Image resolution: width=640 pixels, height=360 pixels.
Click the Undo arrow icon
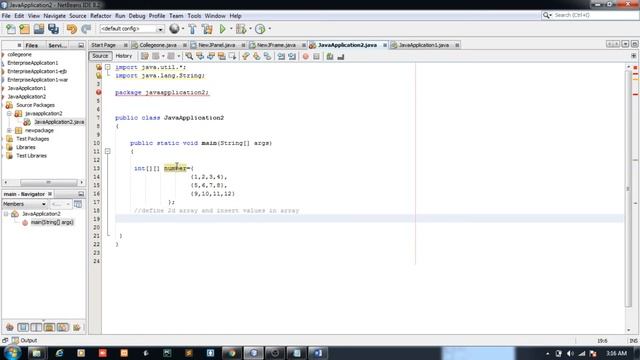(72, 29)
